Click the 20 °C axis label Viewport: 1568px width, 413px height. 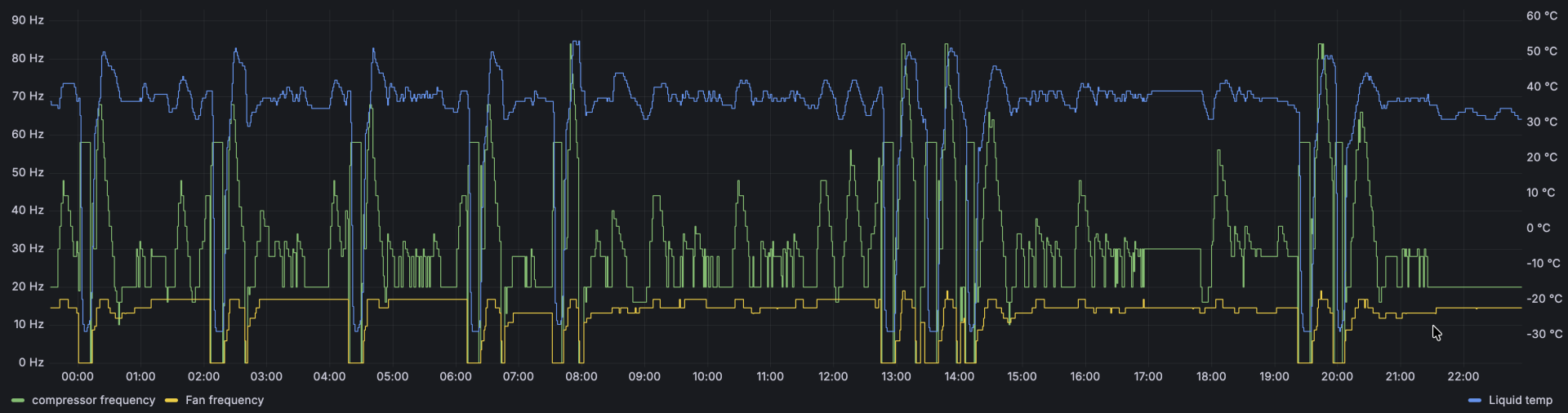point(1542,157)
